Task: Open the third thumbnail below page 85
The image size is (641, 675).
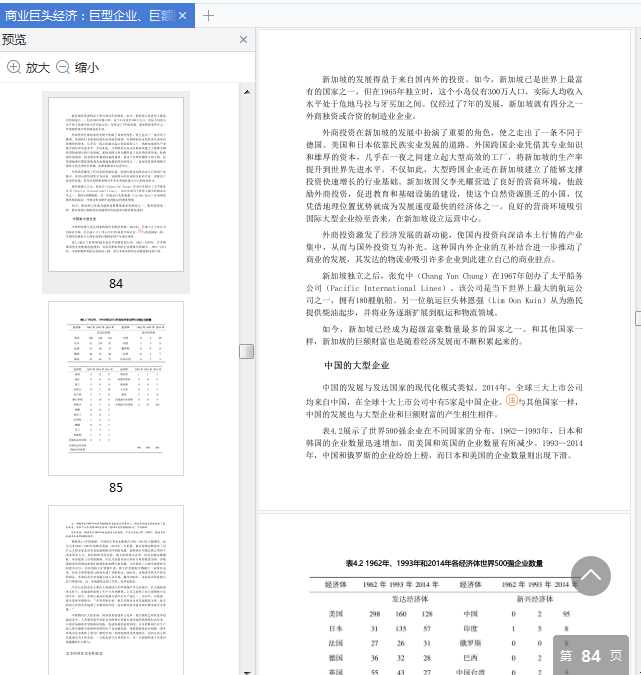Action: 116,590
